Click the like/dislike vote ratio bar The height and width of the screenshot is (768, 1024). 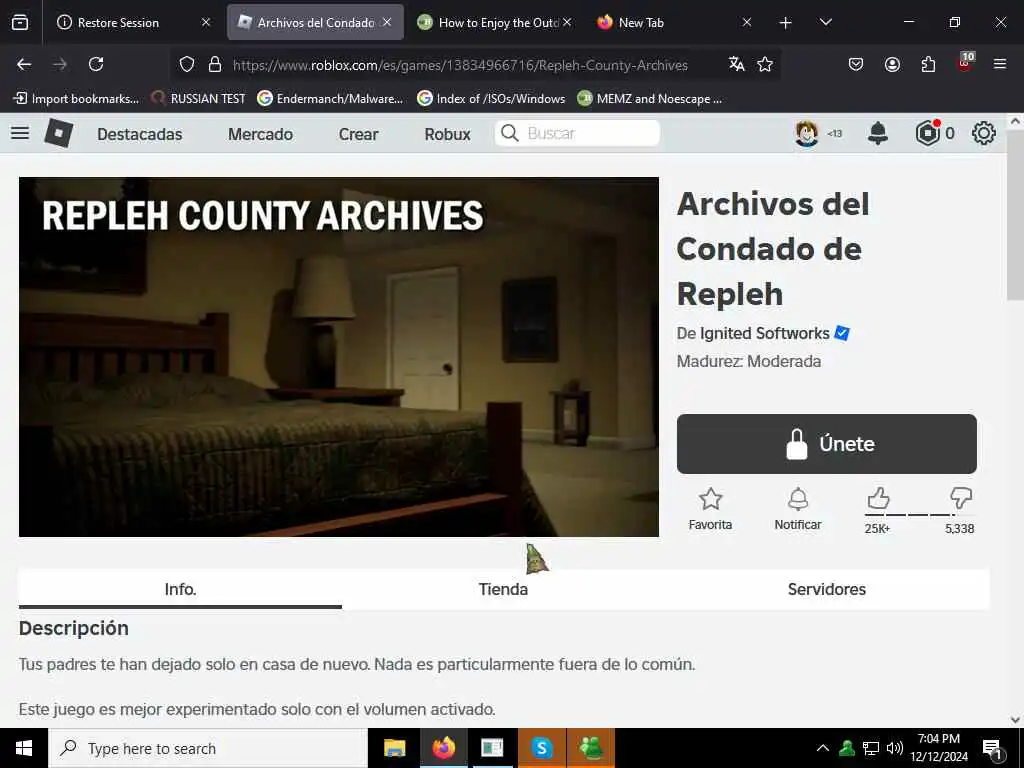point(919,515)
